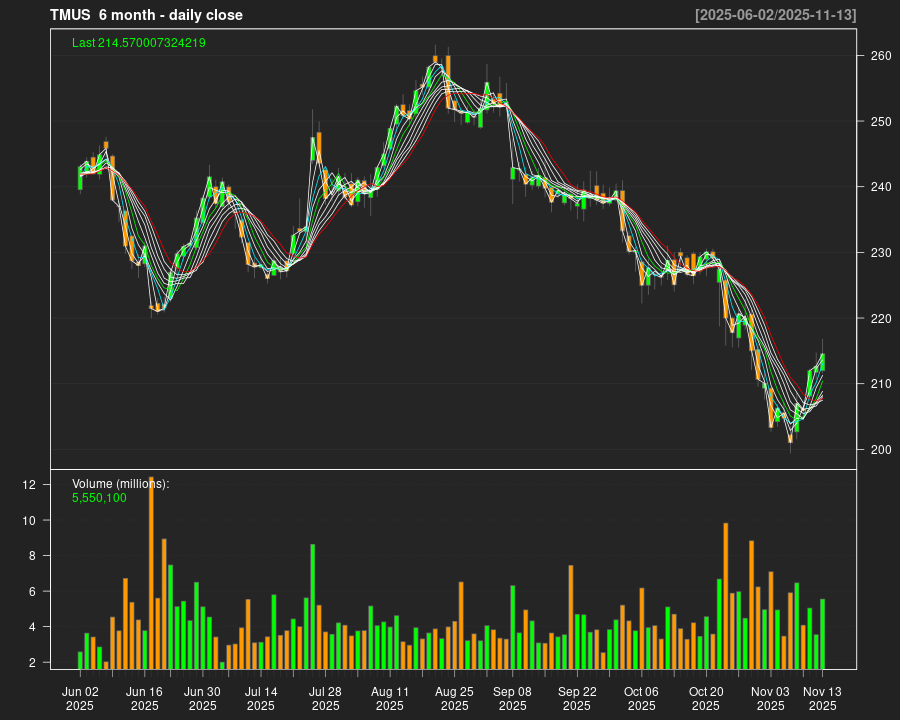Screen dimensions: 900x720
Task: Click the 240 price axis label
Action: pyautogui.click(x=880, y=187)
